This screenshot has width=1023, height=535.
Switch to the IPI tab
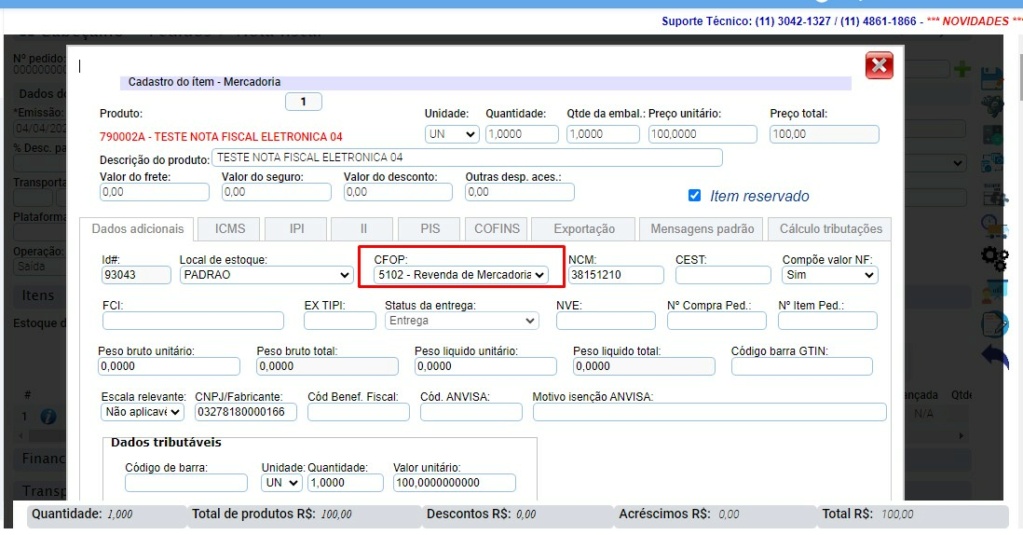296,229
